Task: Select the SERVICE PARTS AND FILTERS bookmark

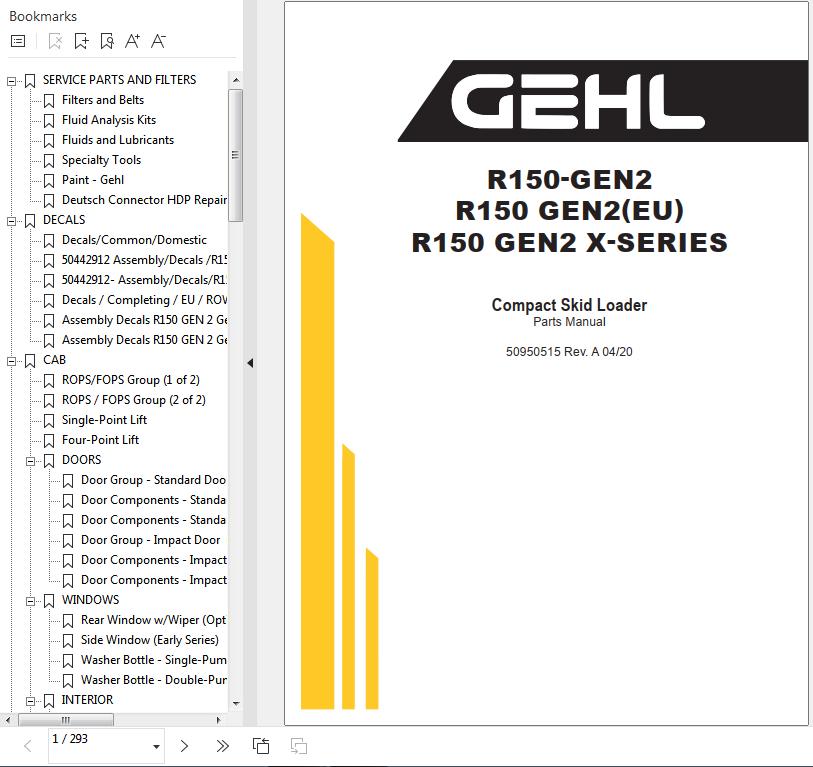Action: 119,80
